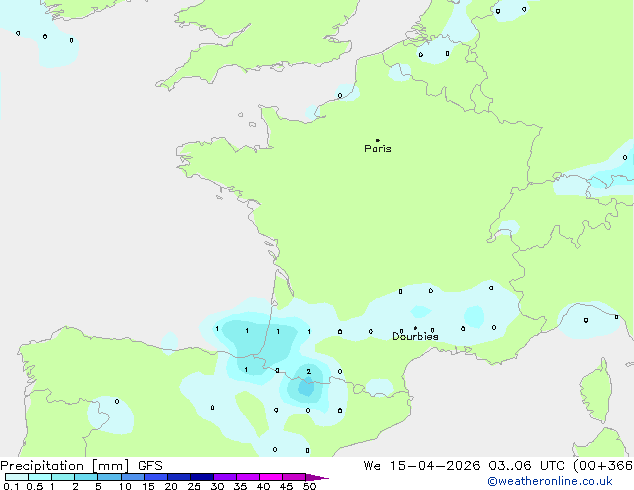Screen dimensions: 634x490
Task: Choose the 40–45 mm magenta legend swatch
Action: [271, 477]
